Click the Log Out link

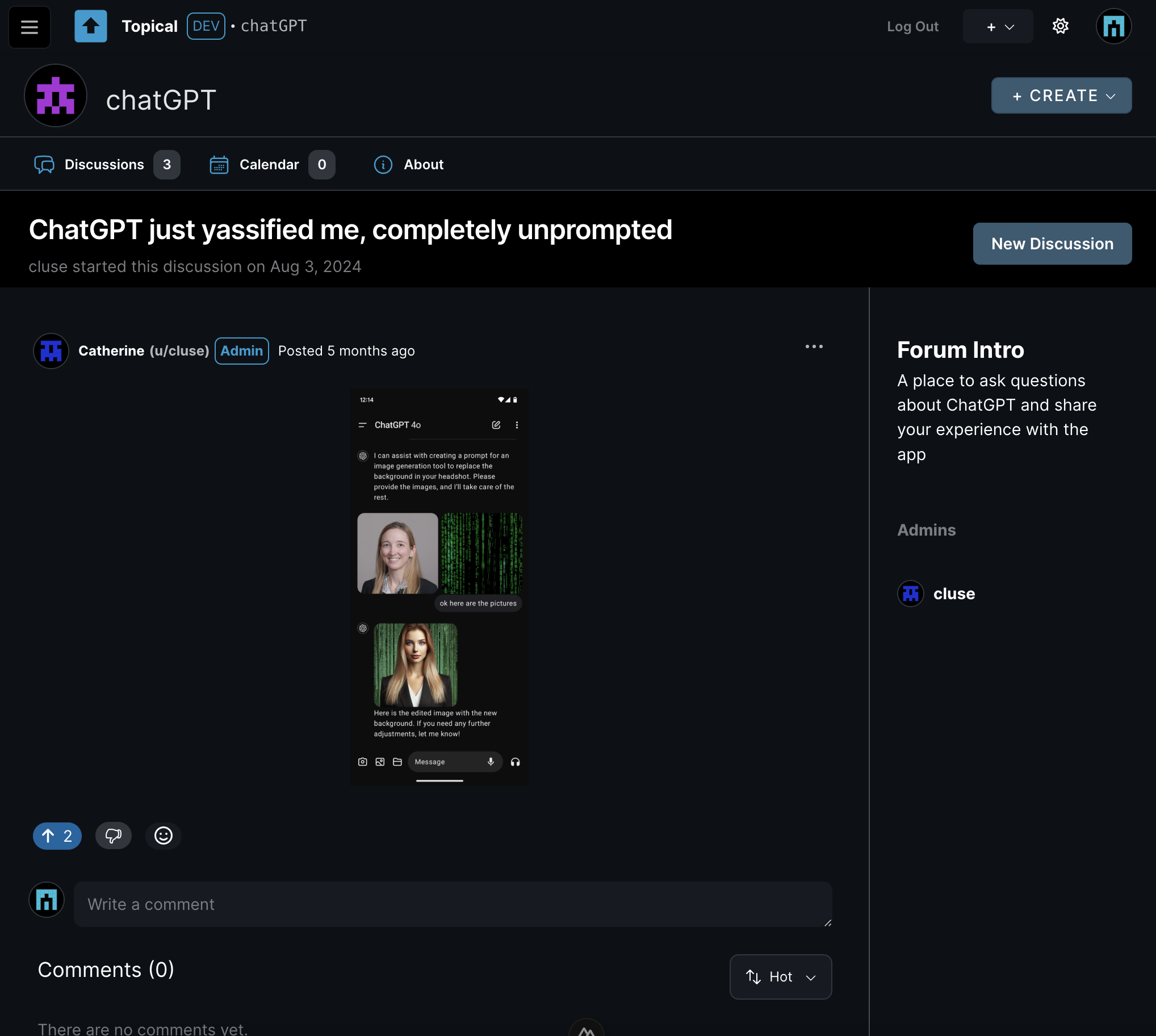912,26
